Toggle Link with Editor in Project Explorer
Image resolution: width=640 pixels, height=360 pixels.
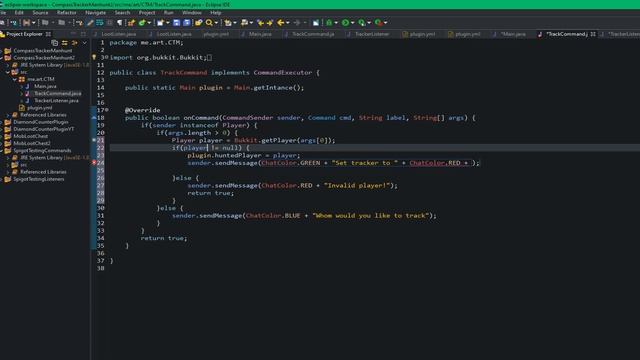pyautogui.click(x=64, y=42)
